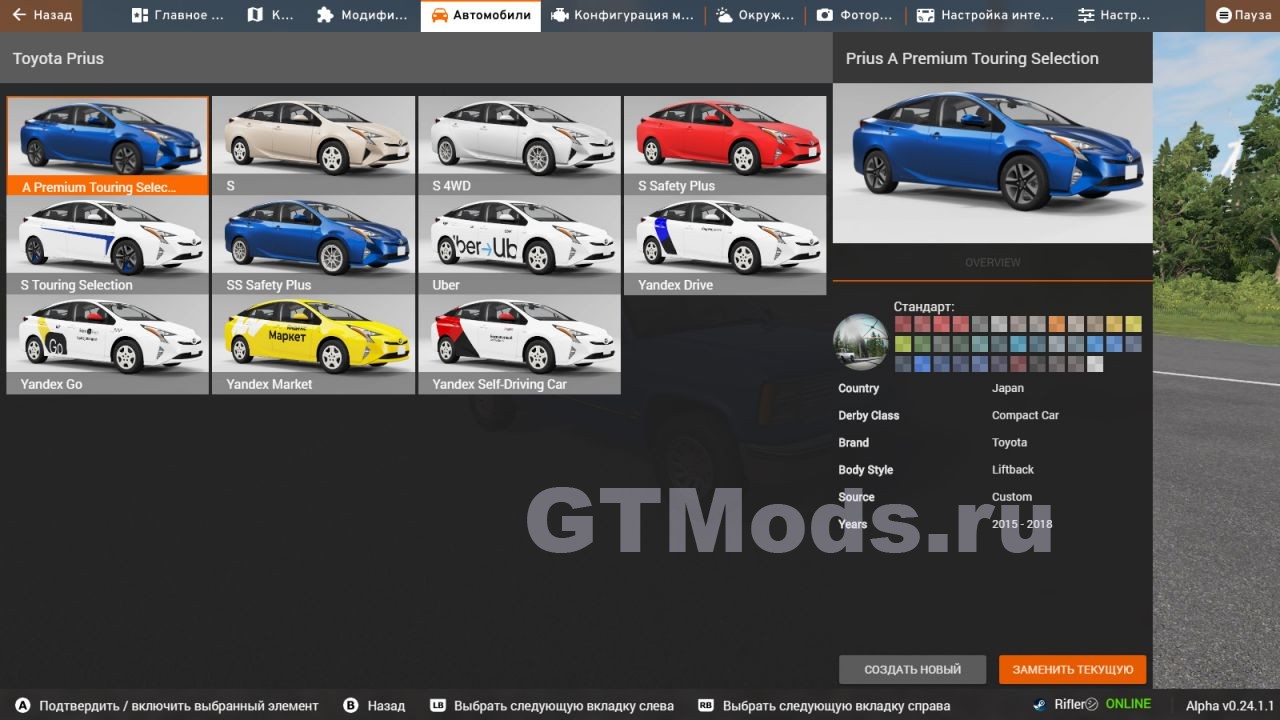Select the cyan-blue swatch in second row
The width and height of the screenshot is (1280, 720).
[1018, 344]
